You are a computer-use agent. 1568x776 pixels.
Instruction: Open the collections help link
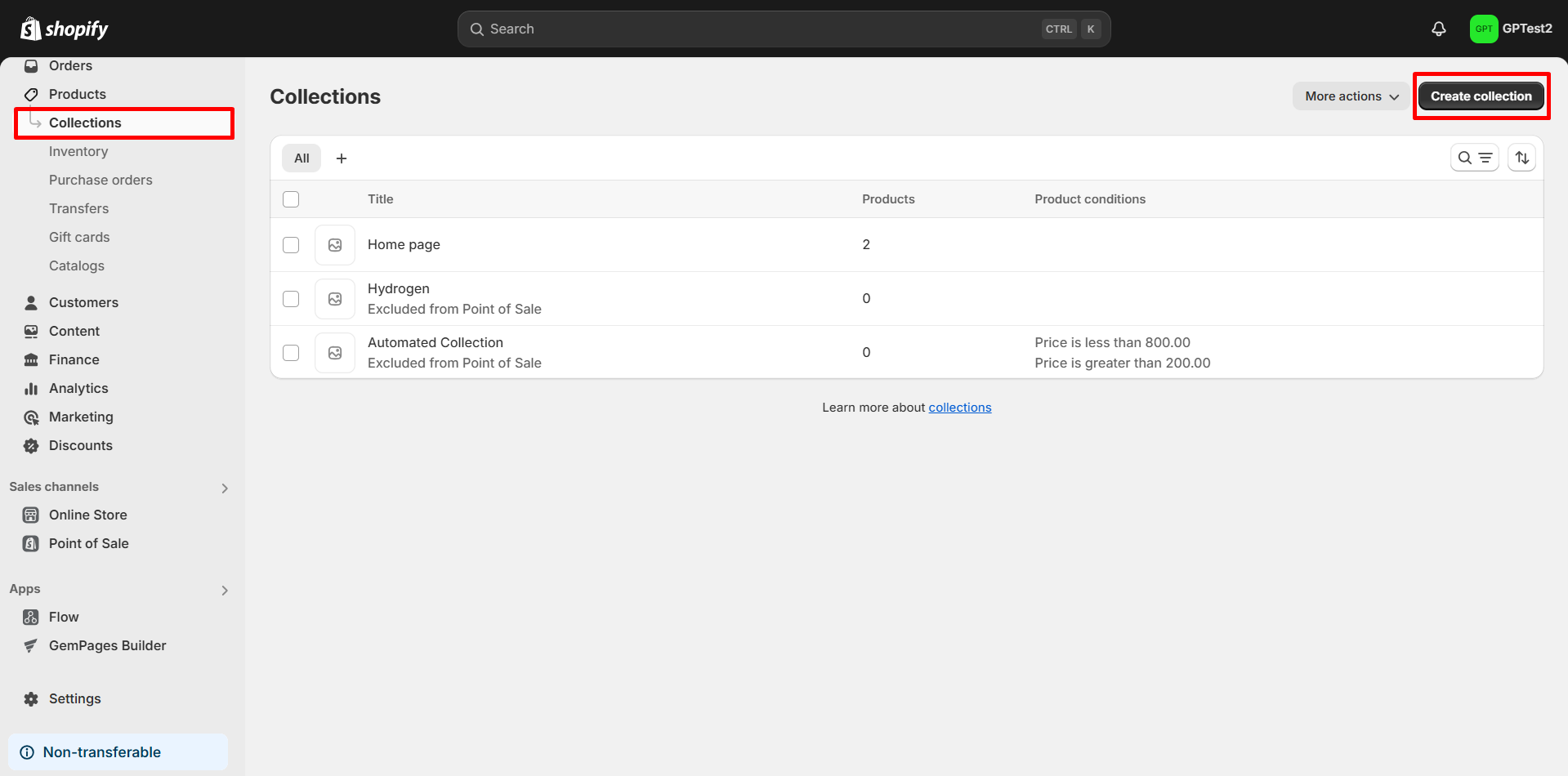click(x=959, y=408)
